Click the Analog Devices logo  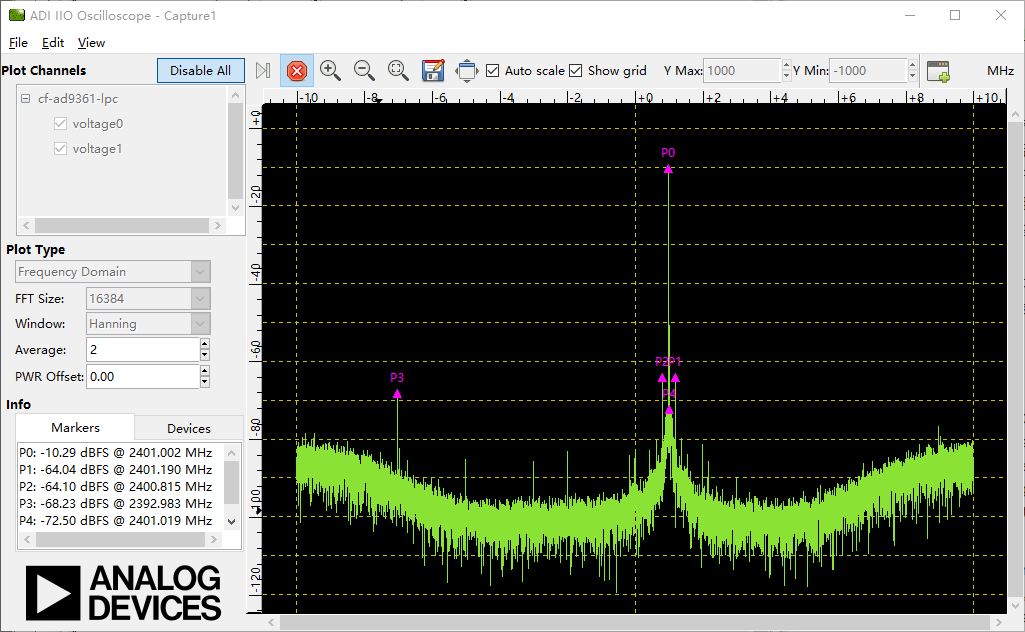(123, 593)
